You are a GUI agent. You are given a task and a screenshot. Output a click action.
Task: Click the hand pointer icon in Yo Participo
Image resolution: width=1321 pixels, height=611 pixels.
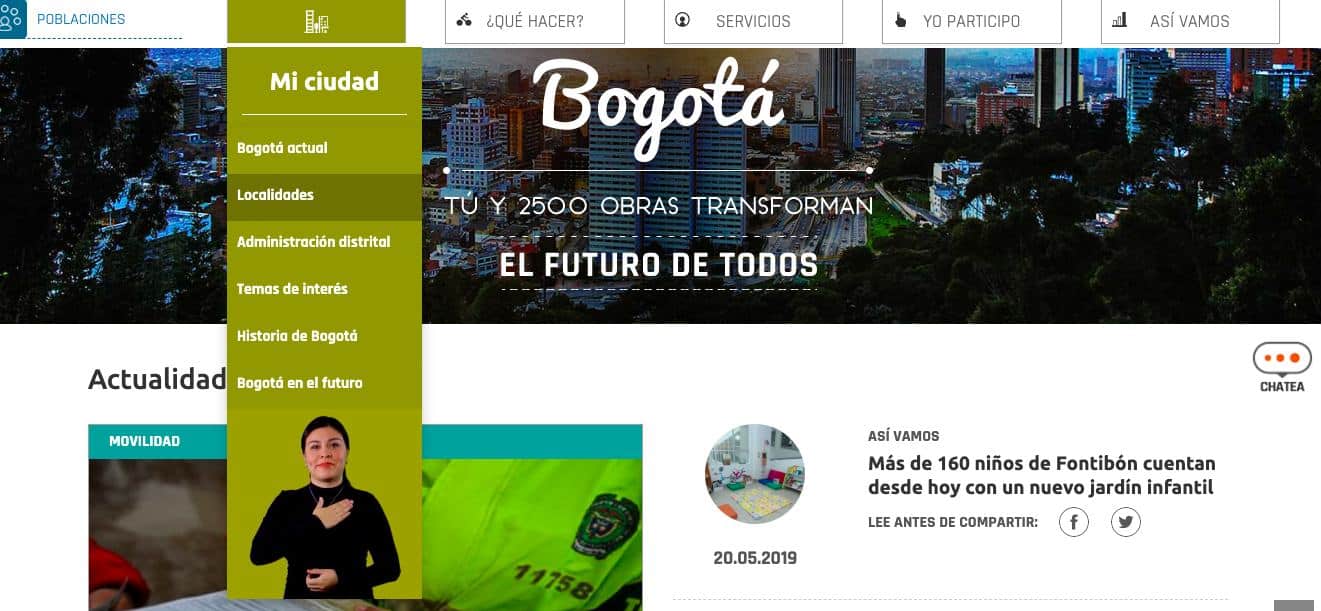click(901, 20)
